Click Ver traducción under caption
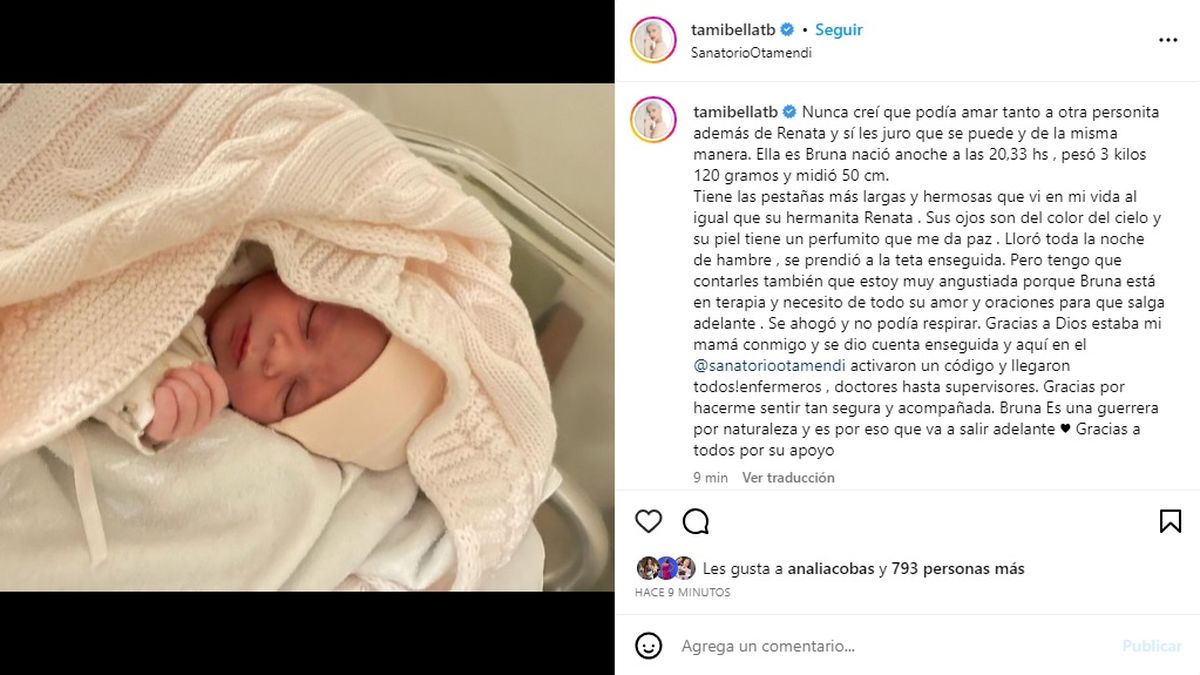1200x675 pixels. tap(788, 478)
